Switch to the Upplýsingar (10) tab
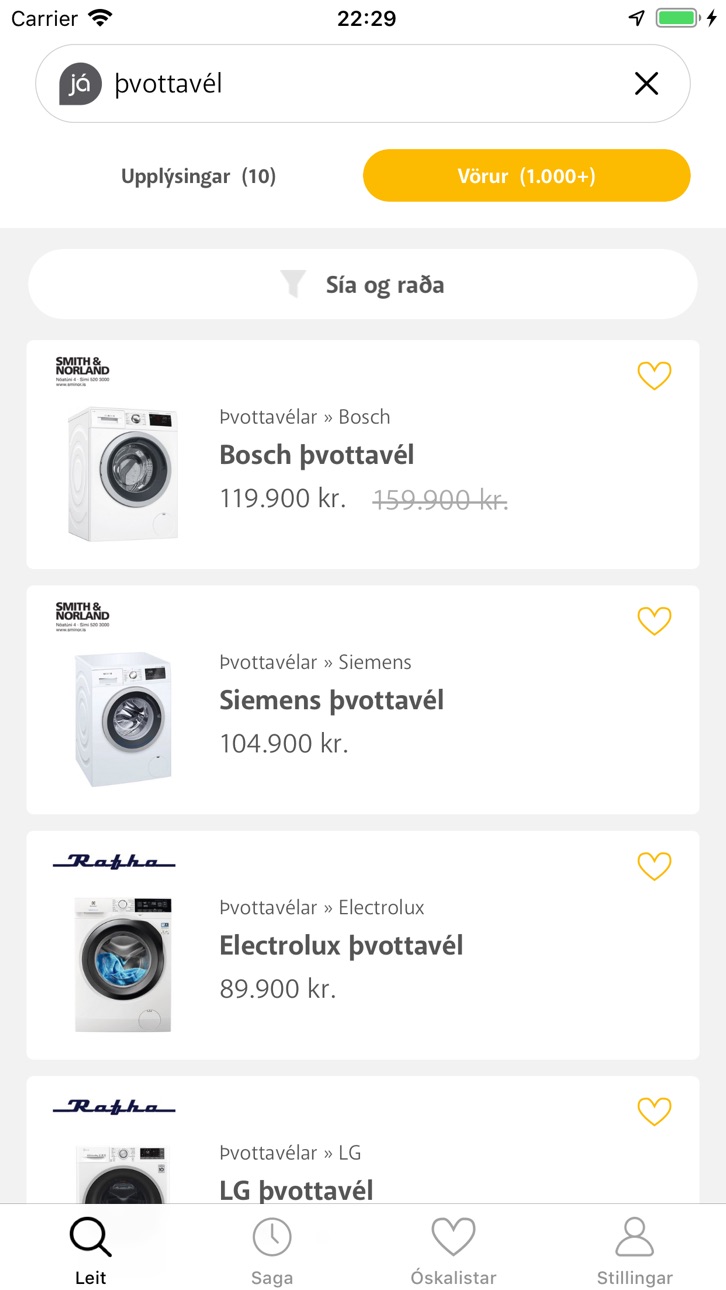726x1290 pixels. (x=198, y=176)
